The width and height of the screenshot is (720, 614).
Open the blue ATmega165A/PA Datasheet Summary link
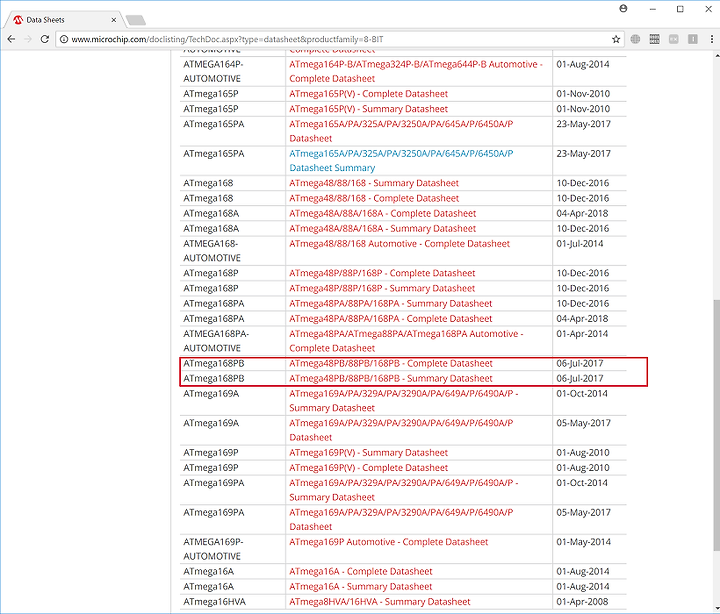(x=401, y=161)
